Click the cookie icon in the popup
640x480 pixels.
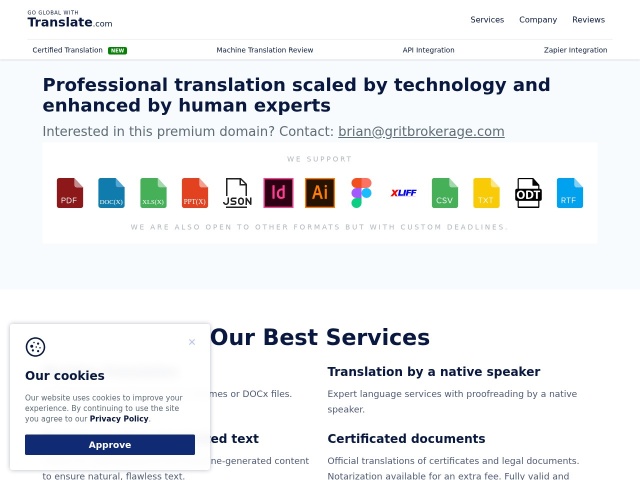pyautogui.click(x=36, y=347)
